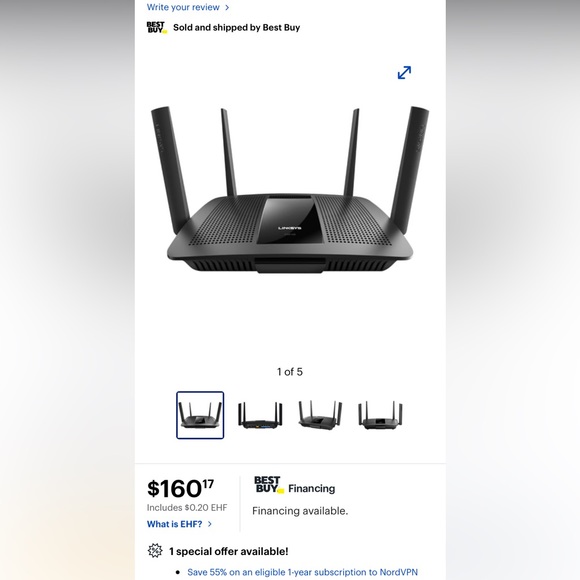This screenshot has width=580, height=580.
Task: View the fourth router thumbnail
Action: pyautogui.click(x=380, y=415)
